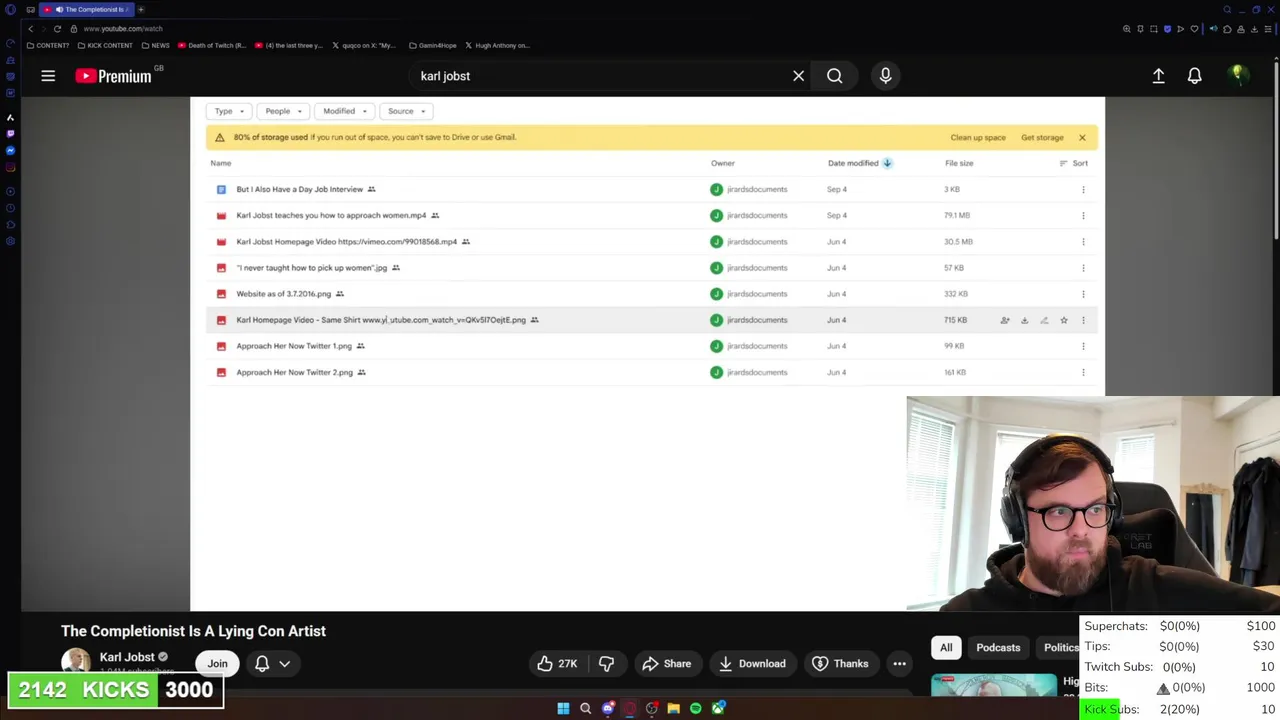Open more actions for Website as of 3.7.2016 row

point(1083,293)
